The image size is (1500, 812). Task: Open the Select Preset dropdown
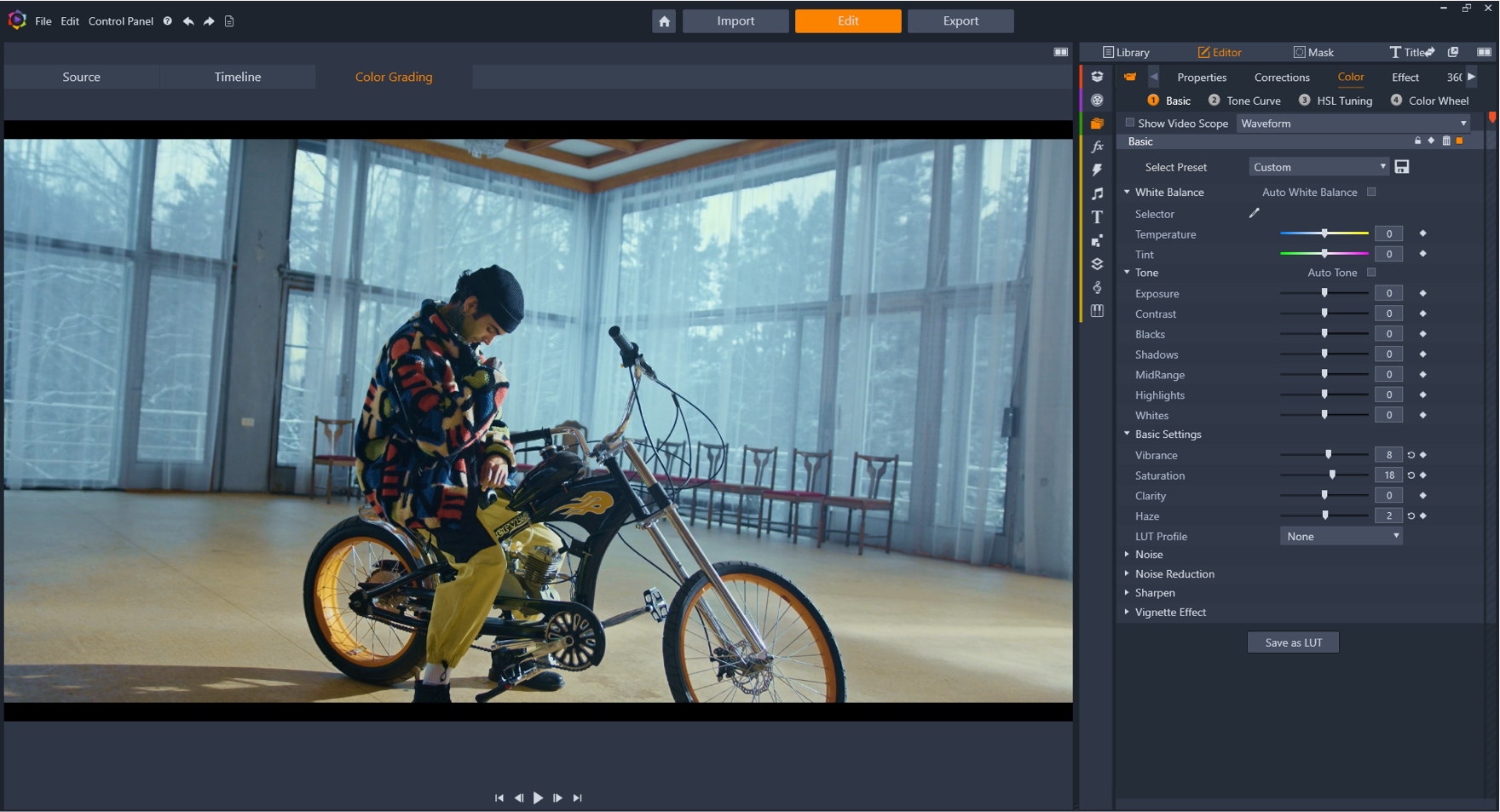coord(1318,167)
